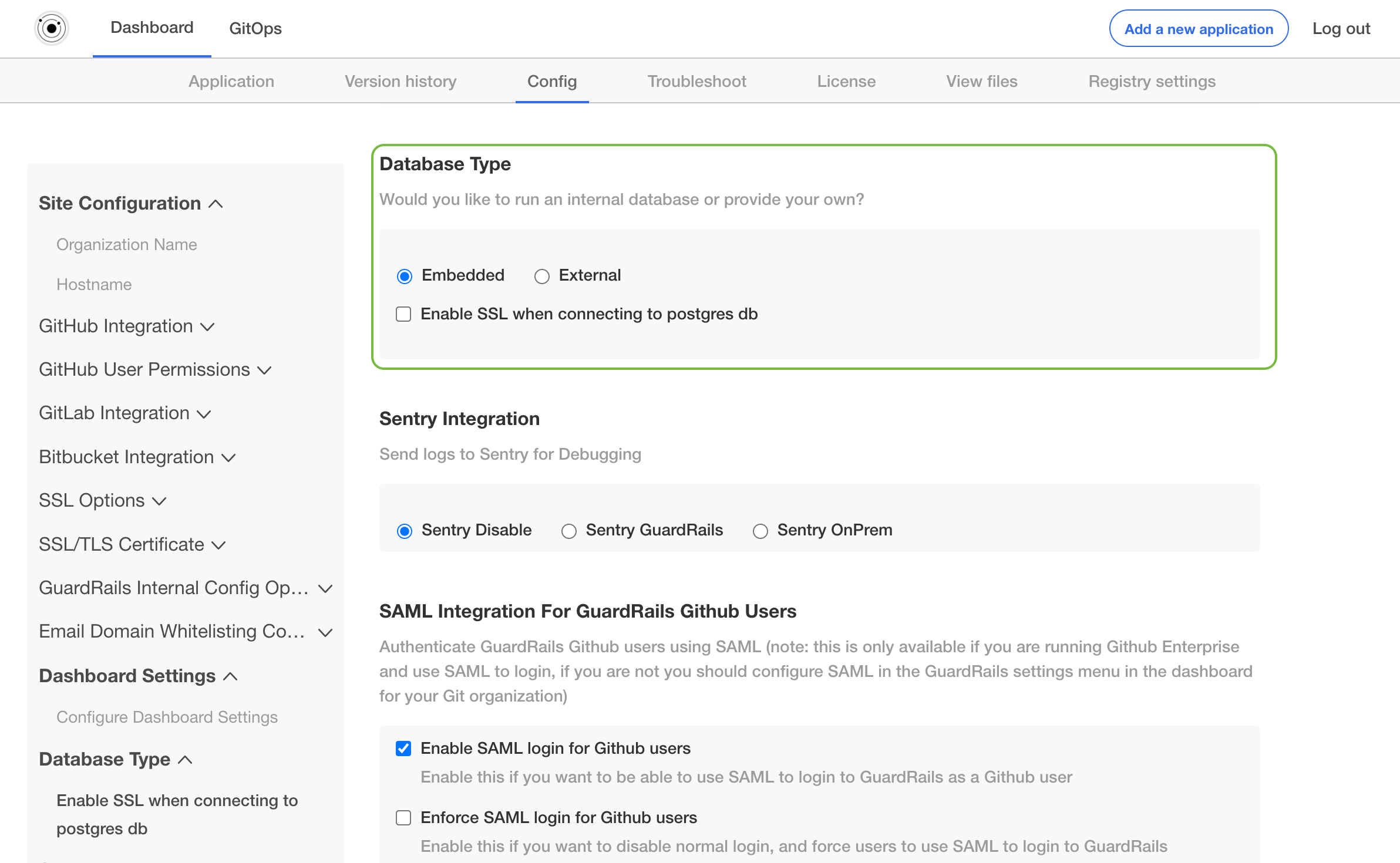Screen dimensions: 1400x863
Task: Open the GitOps top navigation tab
Action: [255, 28]
